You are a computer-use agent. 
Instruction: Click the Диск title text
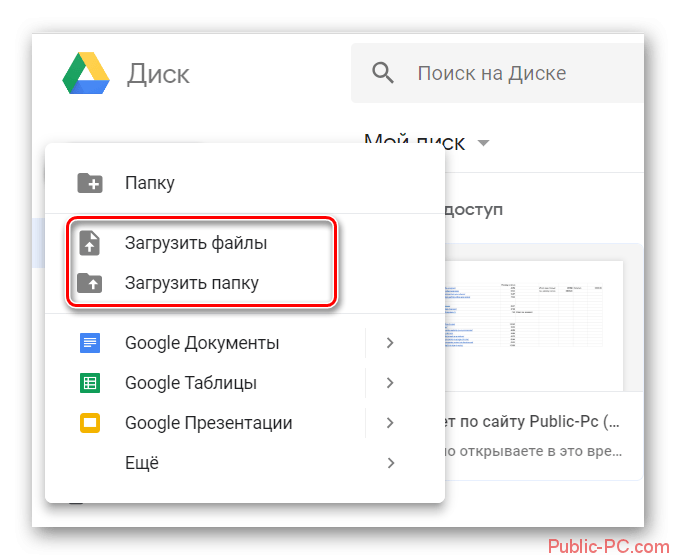click(x=158, y=75)
